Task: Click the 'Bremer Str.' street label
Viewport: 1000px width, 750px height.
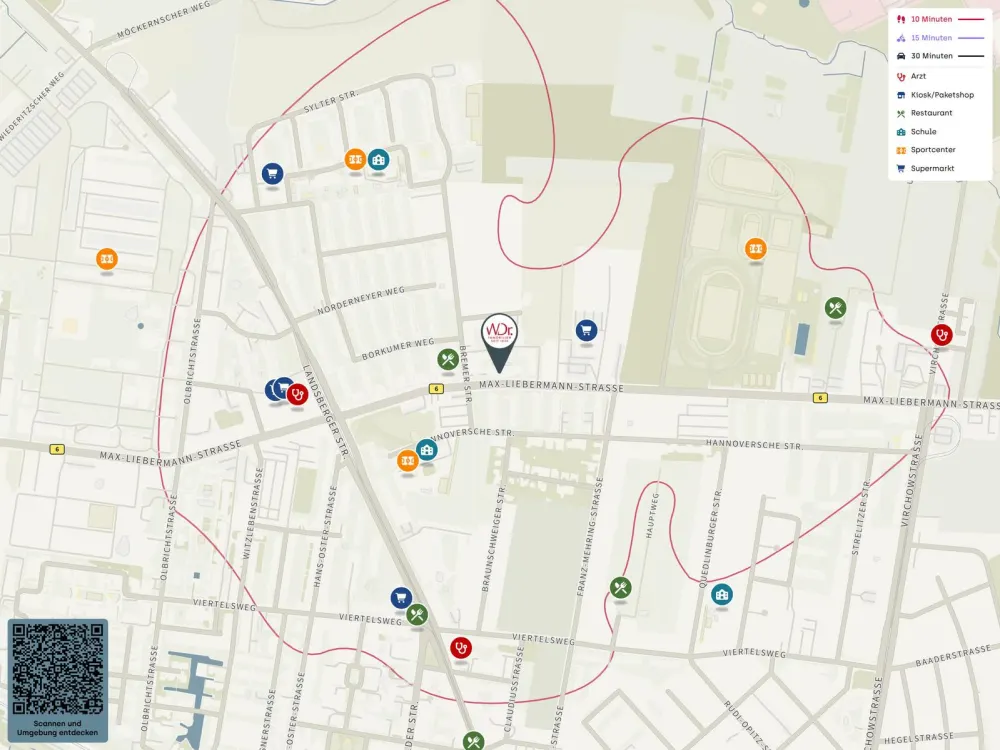Action: [x=464, y=374]
